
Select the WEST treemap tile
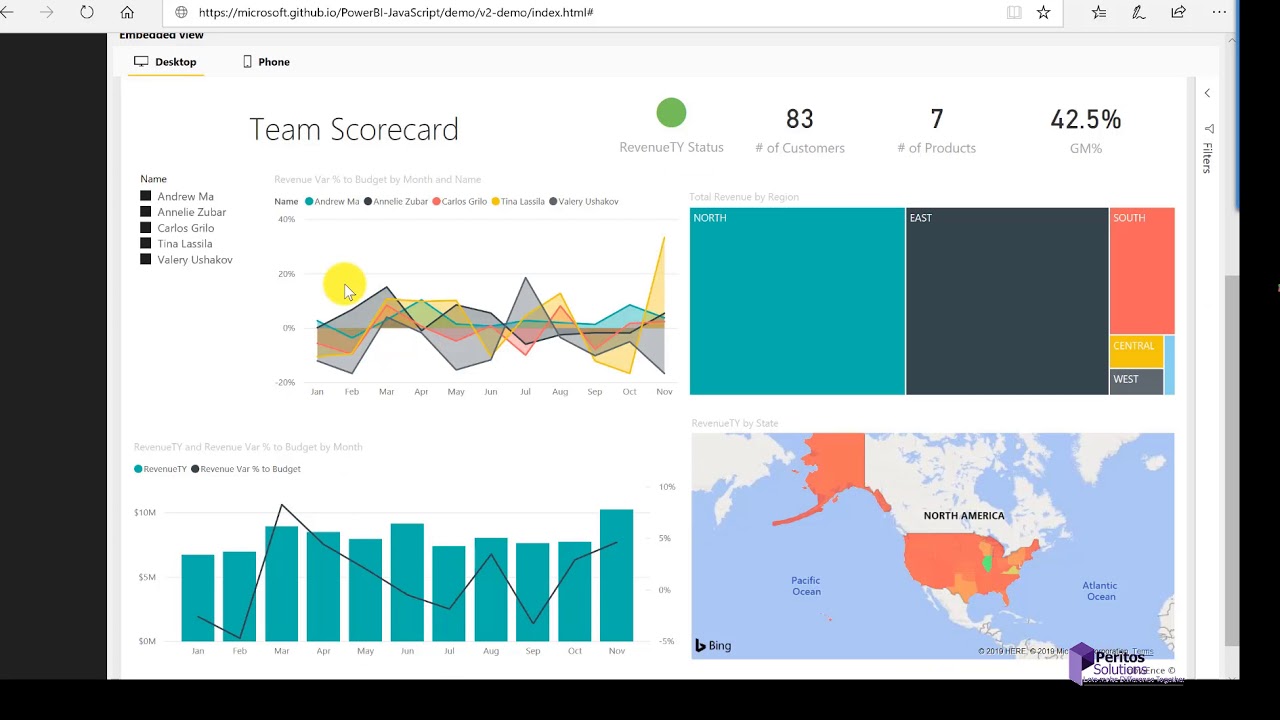tap(1137, 381)
